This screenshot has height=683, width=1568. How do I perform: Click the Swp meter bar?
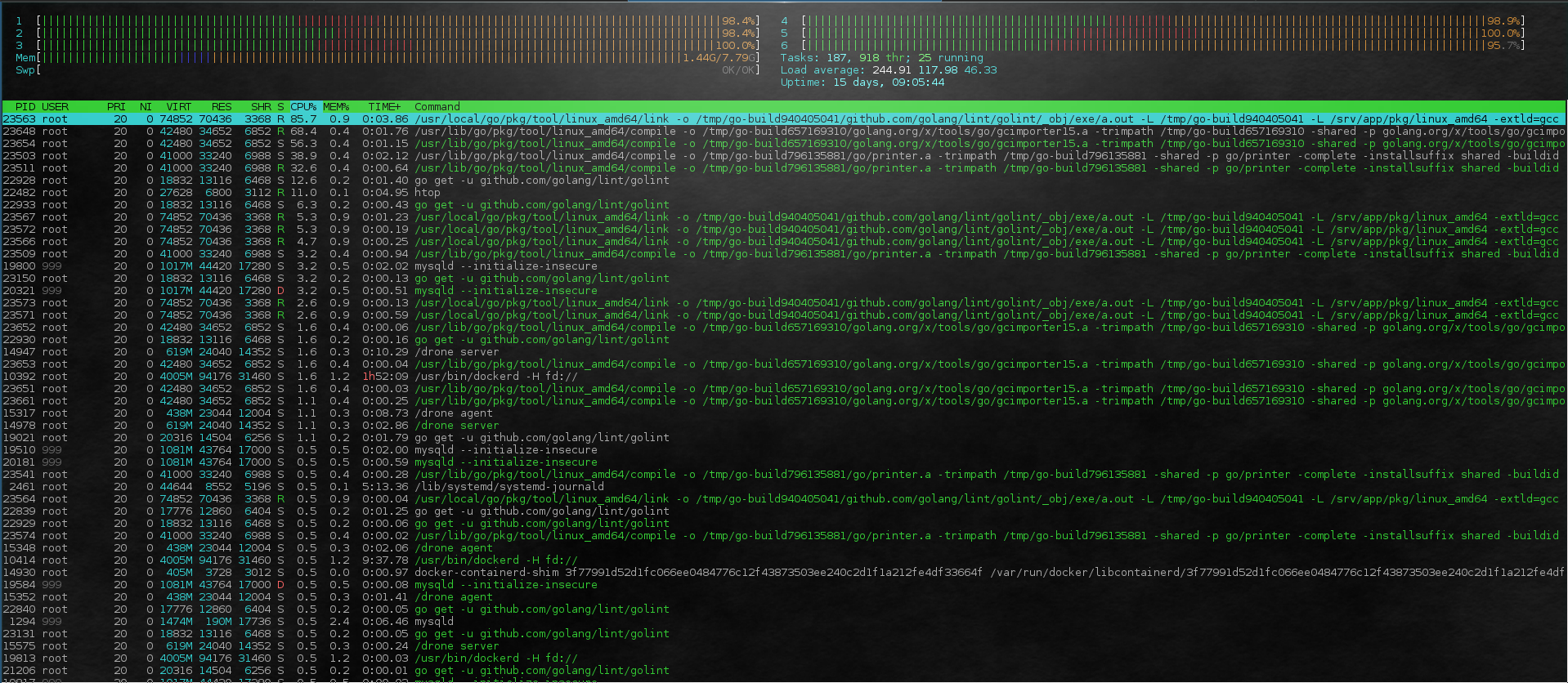(388, 70)
